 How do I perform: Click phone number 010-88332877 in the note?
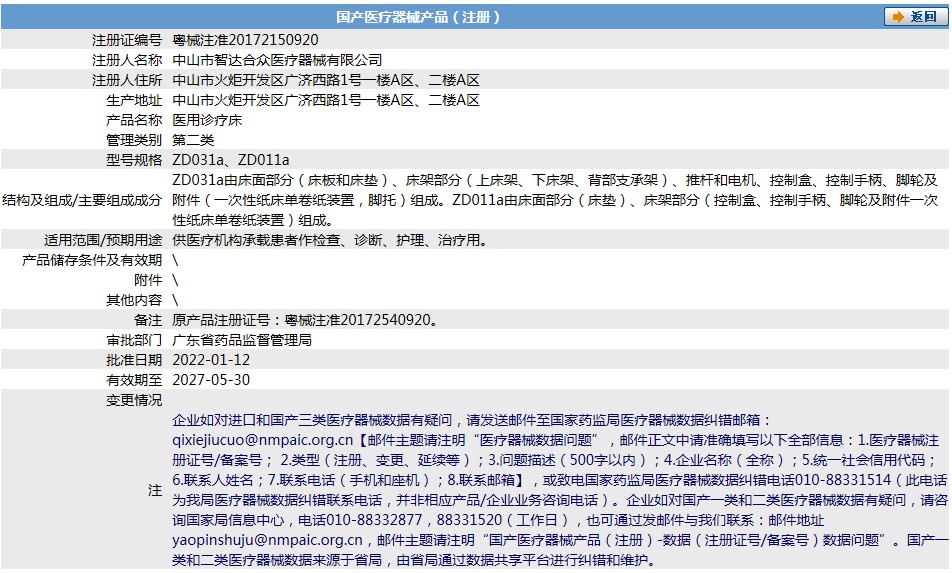click(x=374, y=520)
